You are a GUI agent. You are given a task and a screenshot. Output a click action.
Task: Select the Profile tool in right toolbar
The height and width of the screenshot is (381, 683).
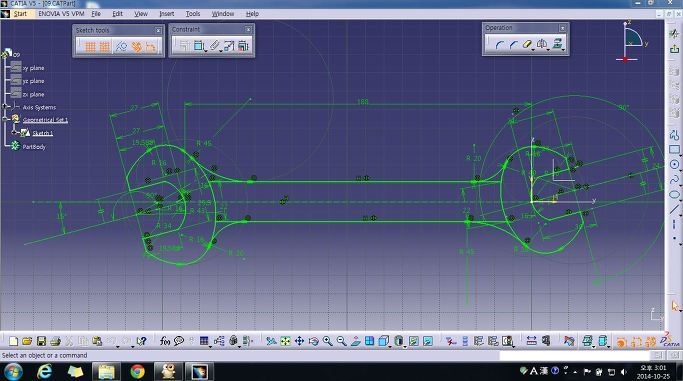point(674,135)
